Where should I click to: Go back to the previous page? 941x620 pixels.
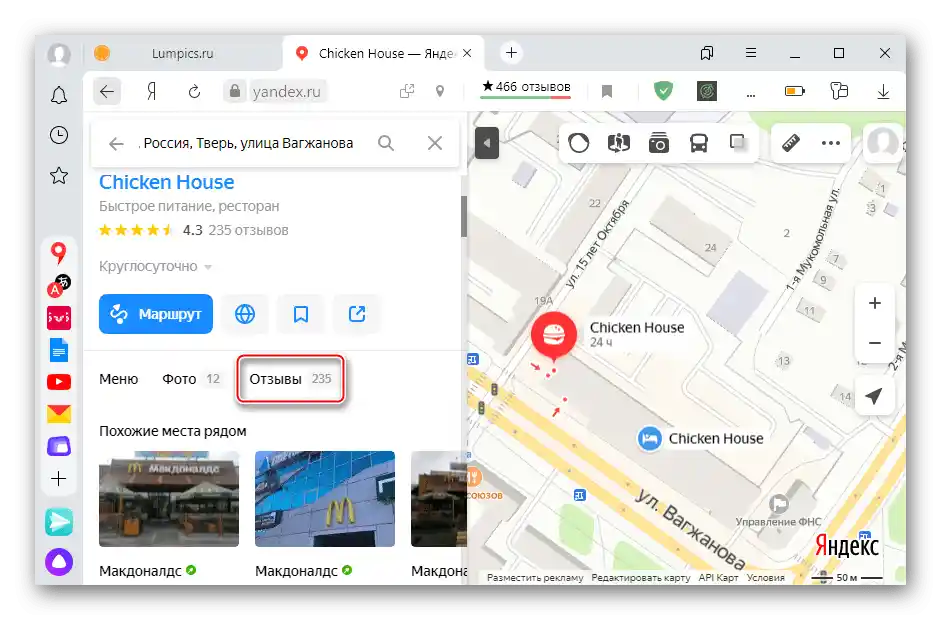point(107,91)
